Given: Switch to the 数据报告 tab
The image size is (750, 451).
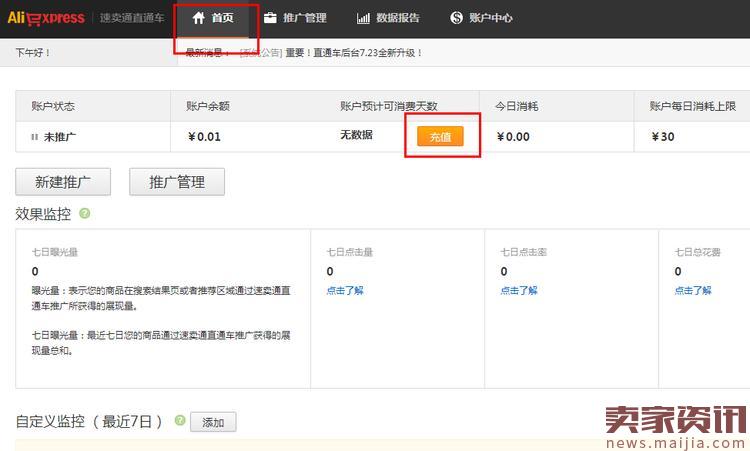Looking at the screenshot, I should click(388, 18).
